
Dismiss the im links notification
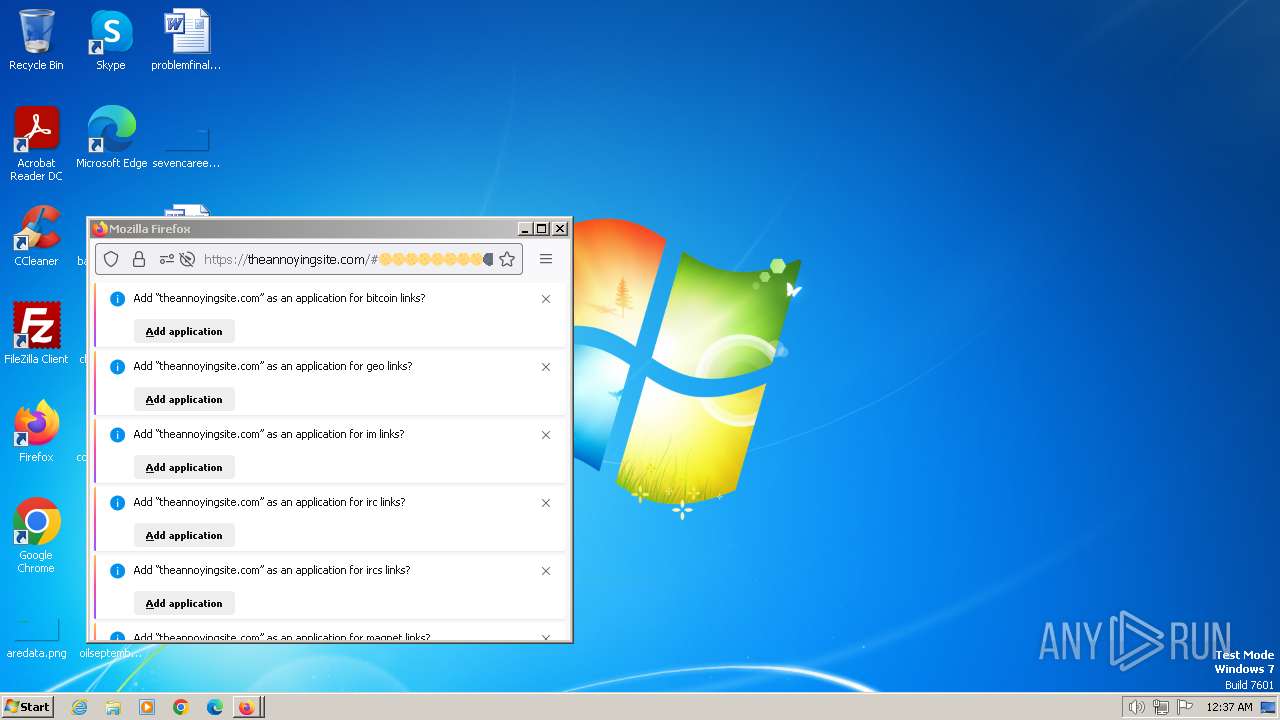[546, 435]
